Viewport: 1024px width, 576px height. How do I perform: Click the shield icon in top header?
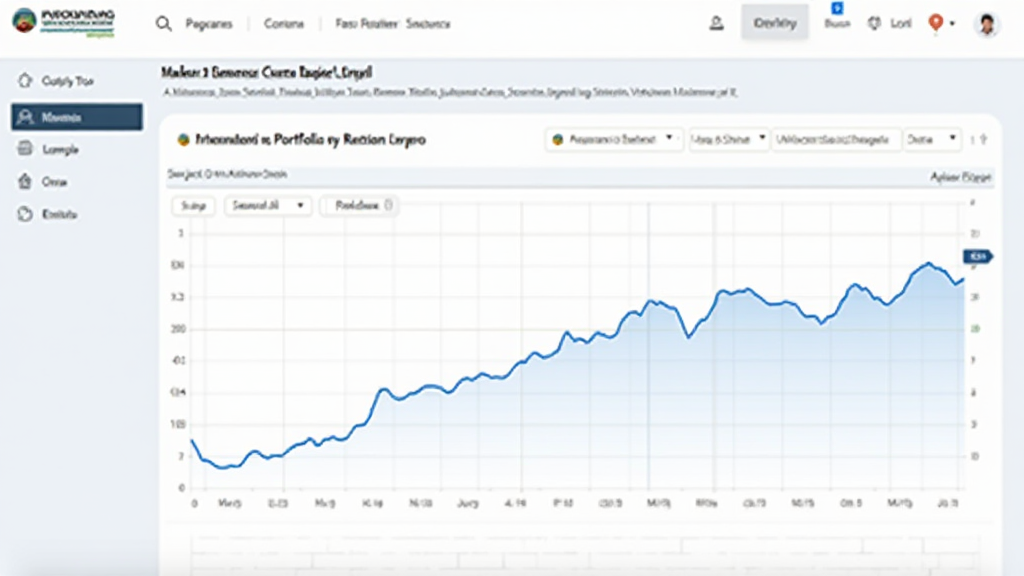873,24
